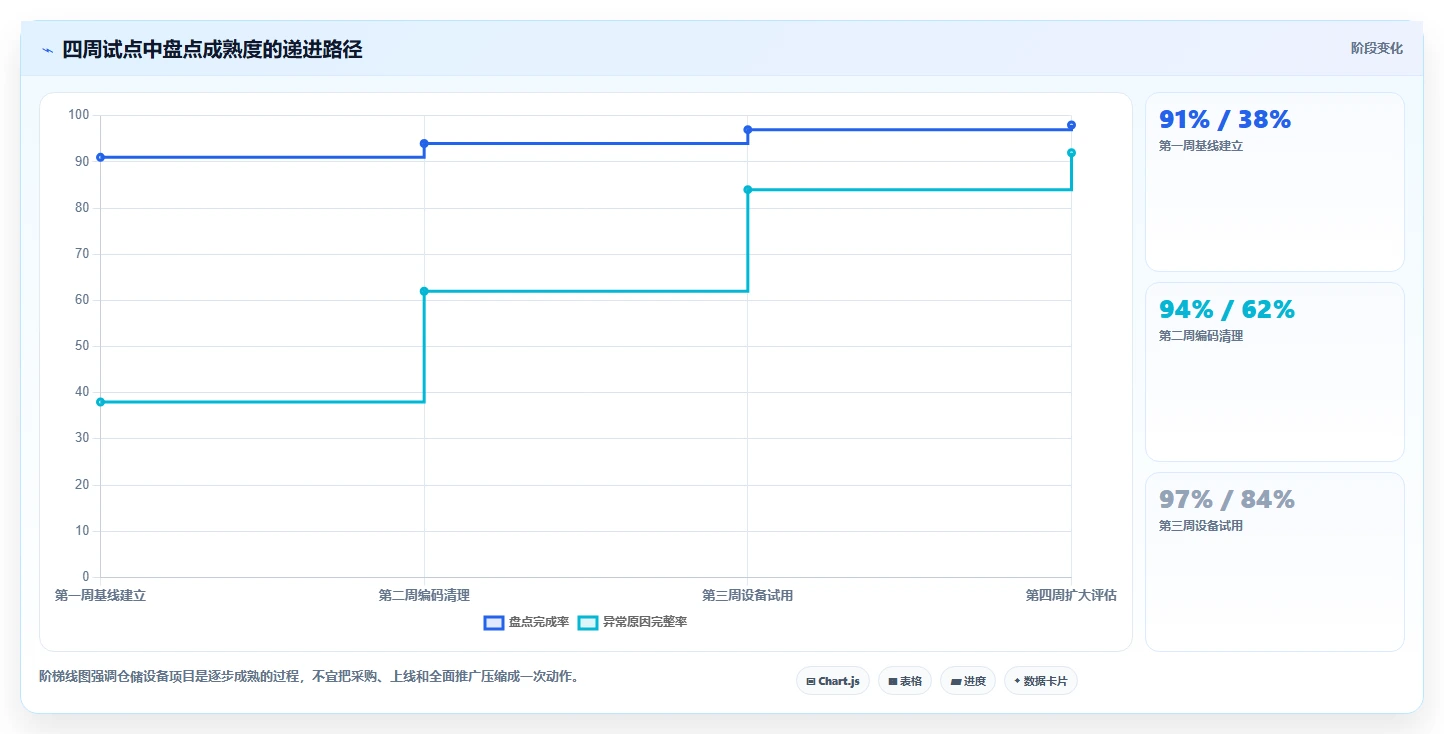Click the 第三周设备试用 card caption
The width and height of the screenshot is (1444, 734).
(1201, 526)
